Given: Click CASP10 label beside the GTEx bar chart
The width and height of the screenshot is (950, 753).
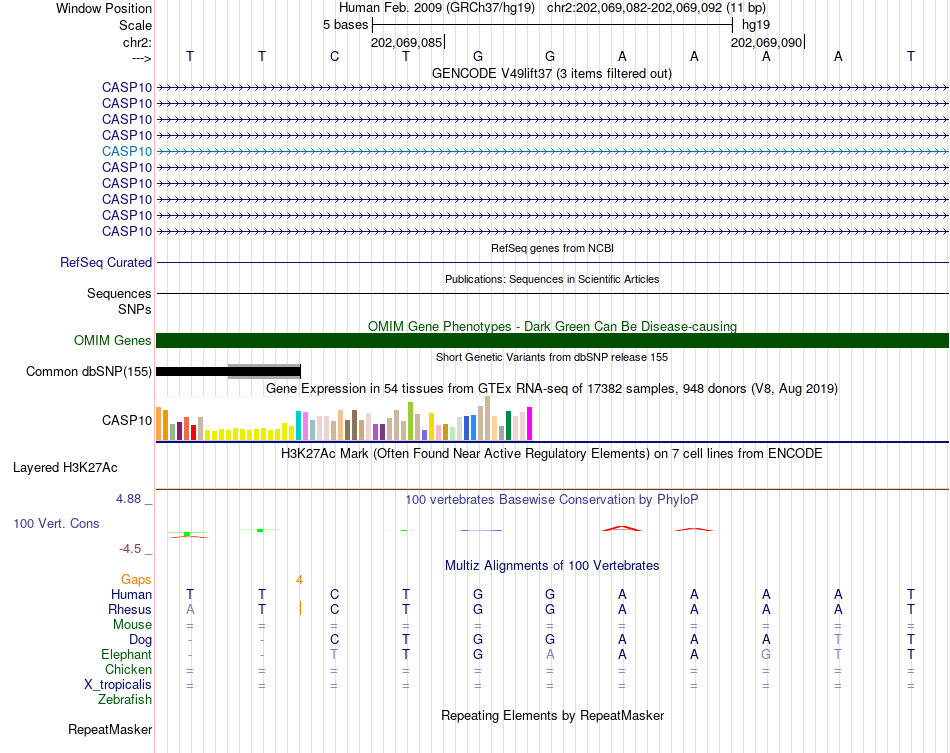Looking at the screenshot, I should pyautogui.click(x=127, y=420).
